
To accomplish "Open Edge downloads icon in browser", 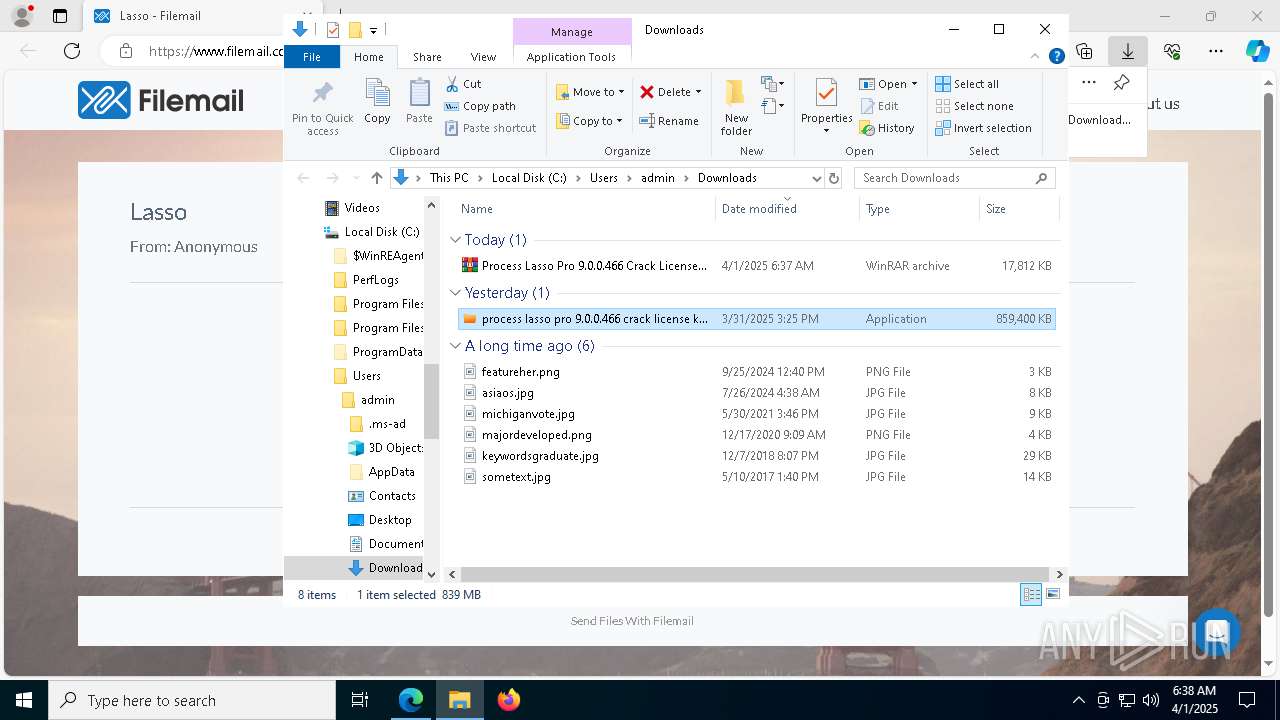I will click(x=1128, y=51).
